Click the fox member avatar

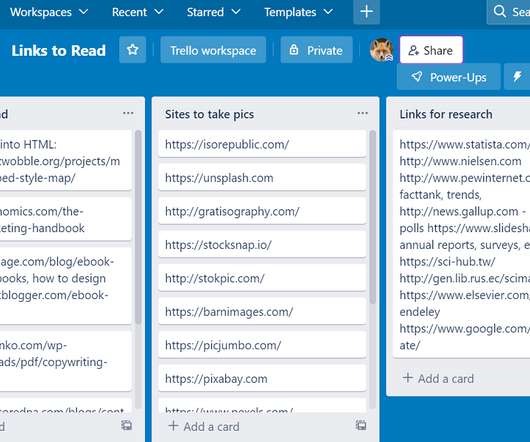point(381,50)
